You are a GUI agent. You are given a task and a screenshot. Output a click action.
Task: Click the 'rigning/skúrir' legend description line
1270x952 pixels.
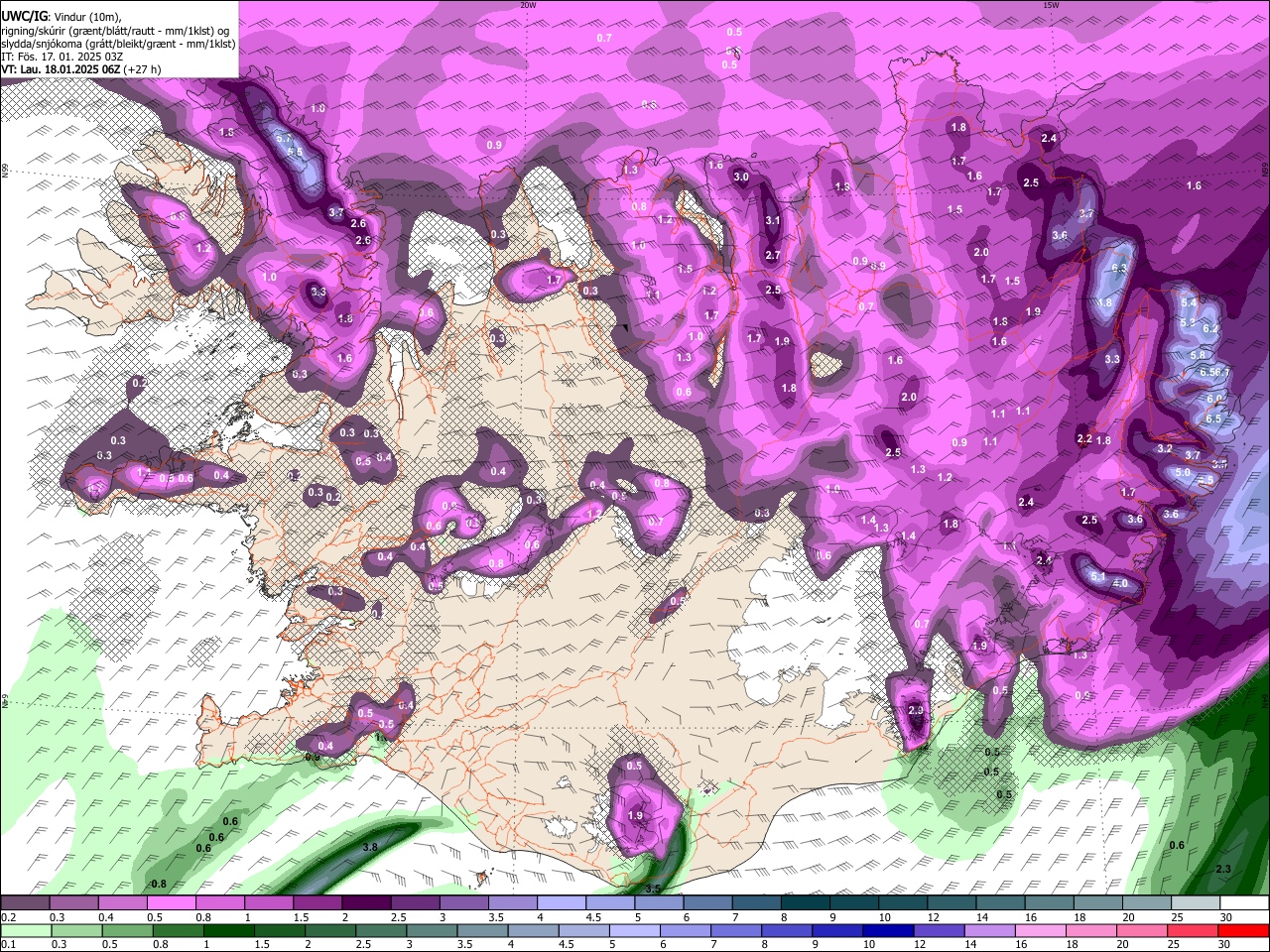[x=117, y=30]
